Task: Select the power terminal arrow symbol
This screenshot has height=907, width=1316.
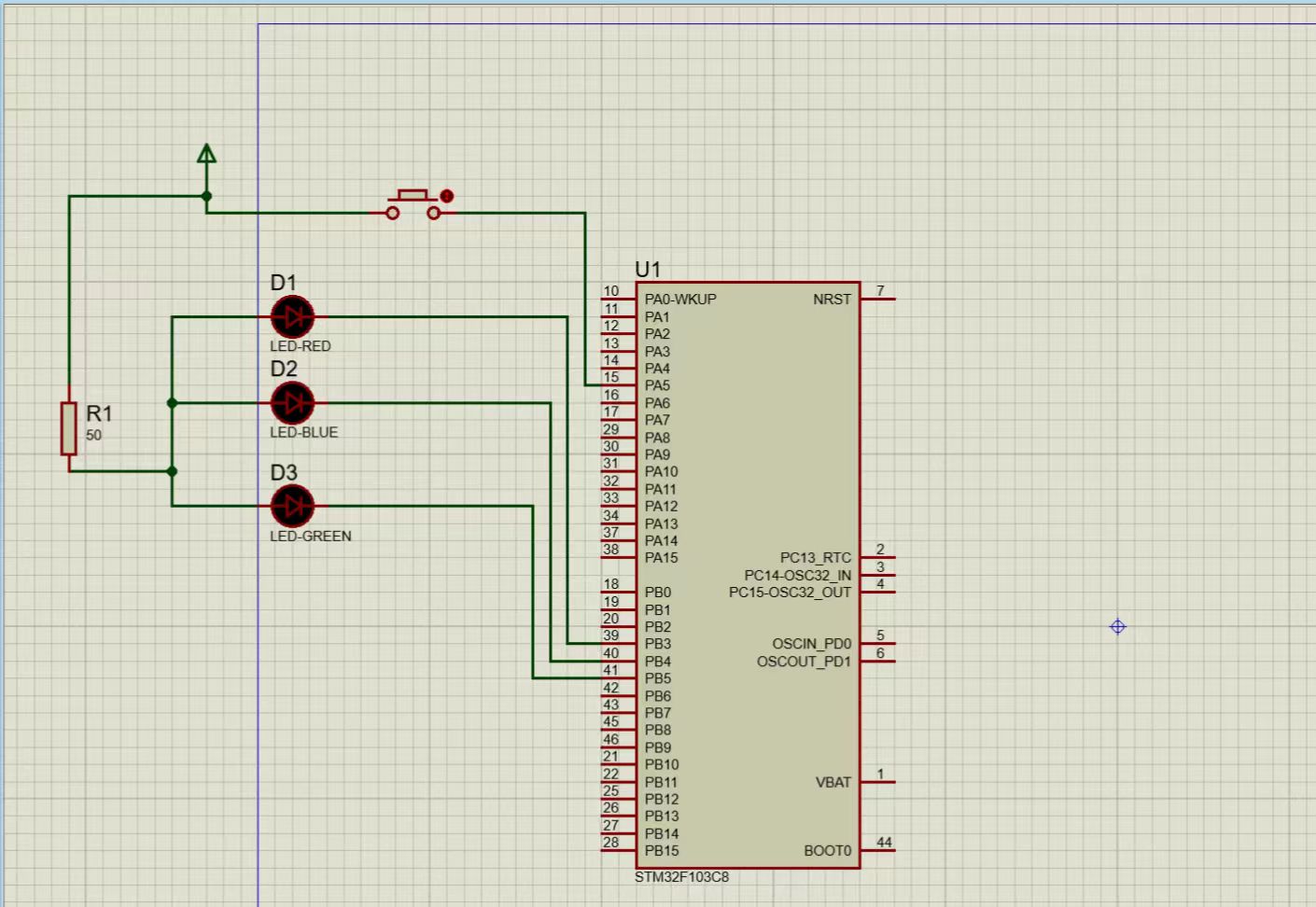Action: coord(206,154)
